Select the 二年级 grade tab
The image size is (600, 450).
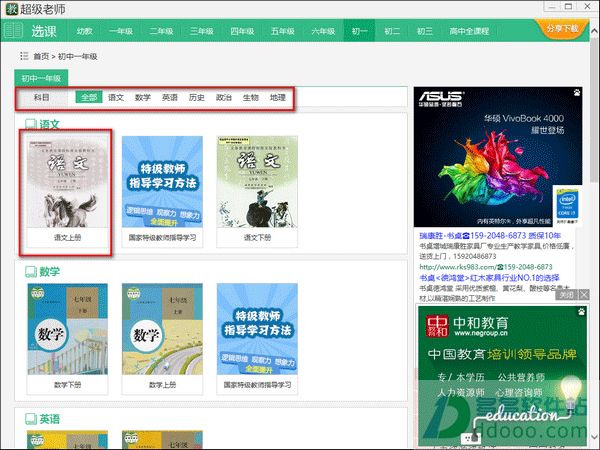(161, 31)
